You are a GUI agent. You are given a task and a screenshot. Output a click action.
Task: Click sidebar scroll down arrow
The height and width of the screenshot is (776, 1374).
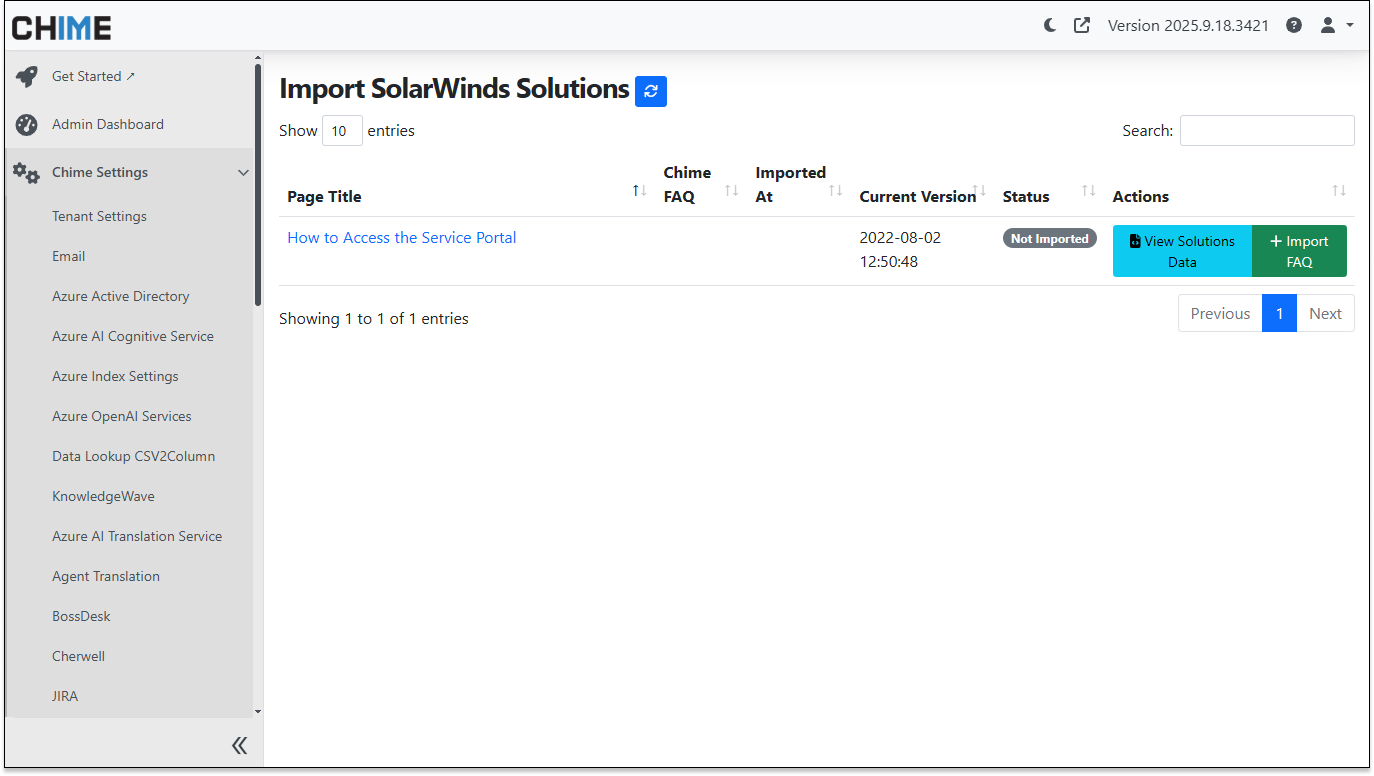coord(257,712)
